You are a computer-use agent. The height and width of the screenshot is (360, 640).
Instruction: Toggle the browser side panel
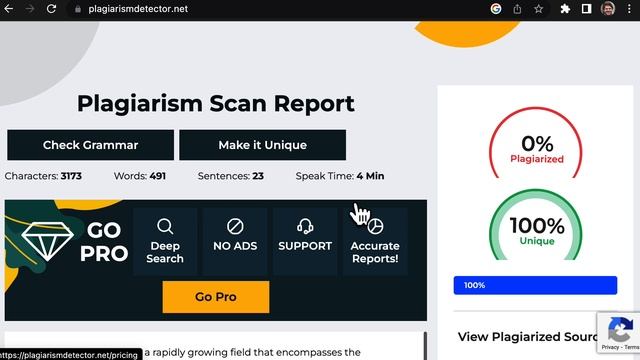click(587, 9)
